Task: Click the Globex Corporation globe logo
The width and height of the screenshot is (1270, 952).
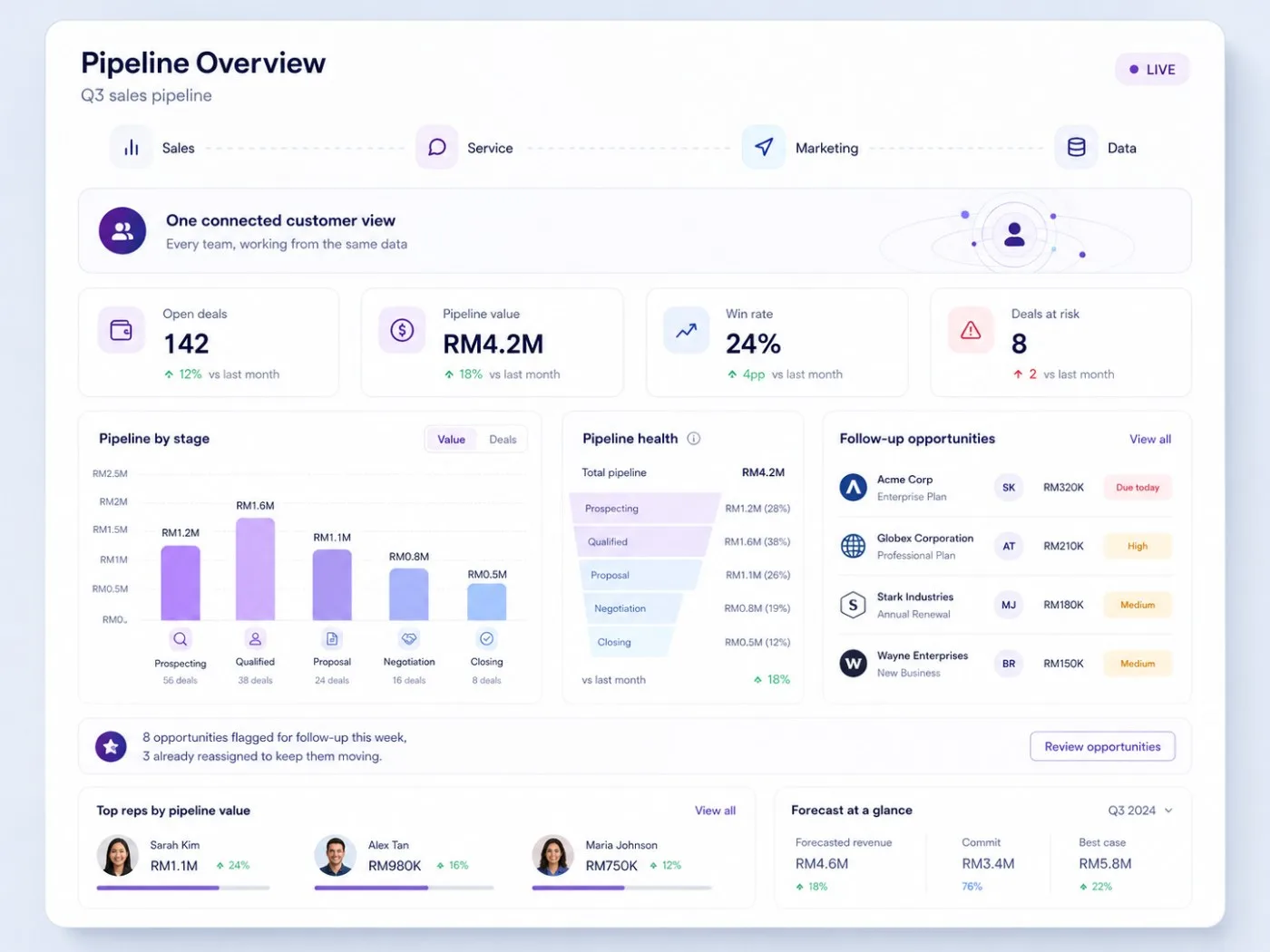Action: click(853, 546)
